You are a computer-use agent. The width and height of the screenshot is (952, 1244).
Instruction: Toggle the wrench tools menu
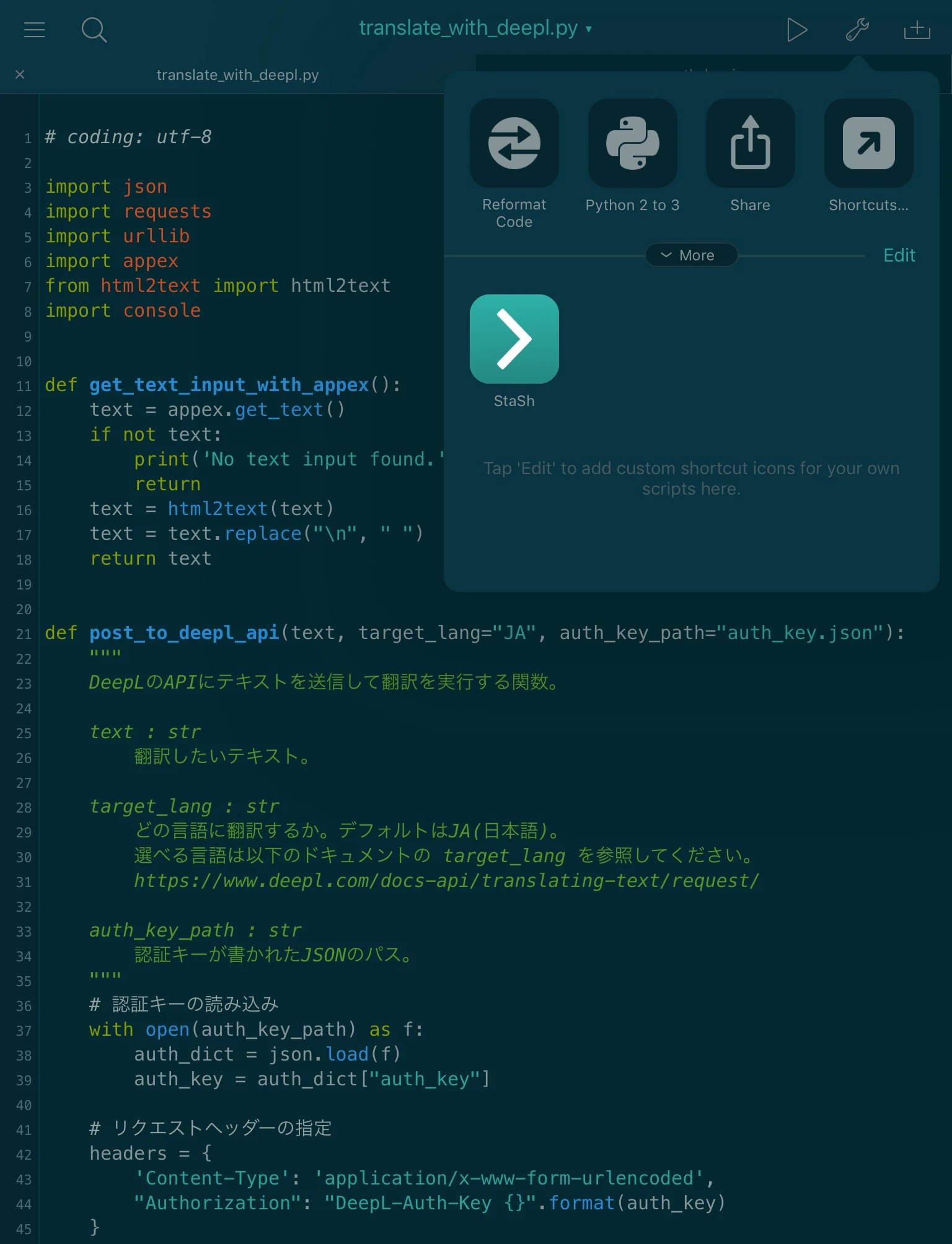tap(857, 29)
